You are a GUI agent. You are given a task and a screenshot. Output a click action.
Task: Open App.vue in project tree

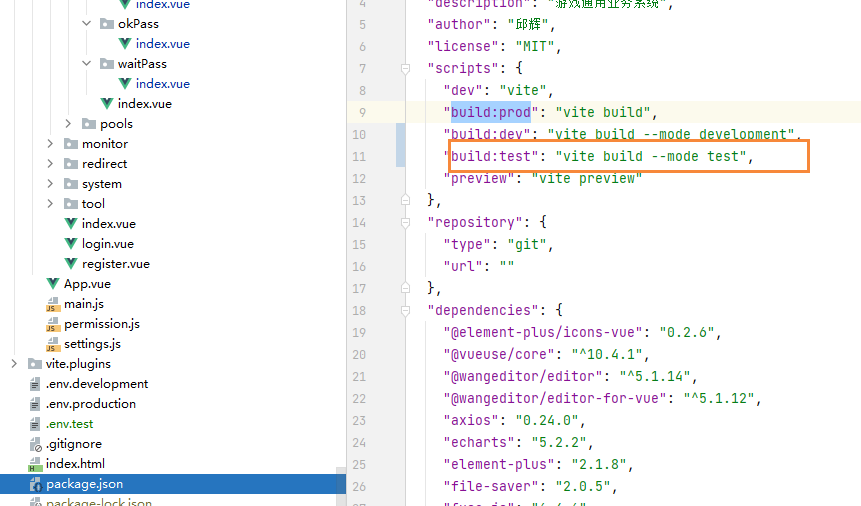(x=87, y=283)
